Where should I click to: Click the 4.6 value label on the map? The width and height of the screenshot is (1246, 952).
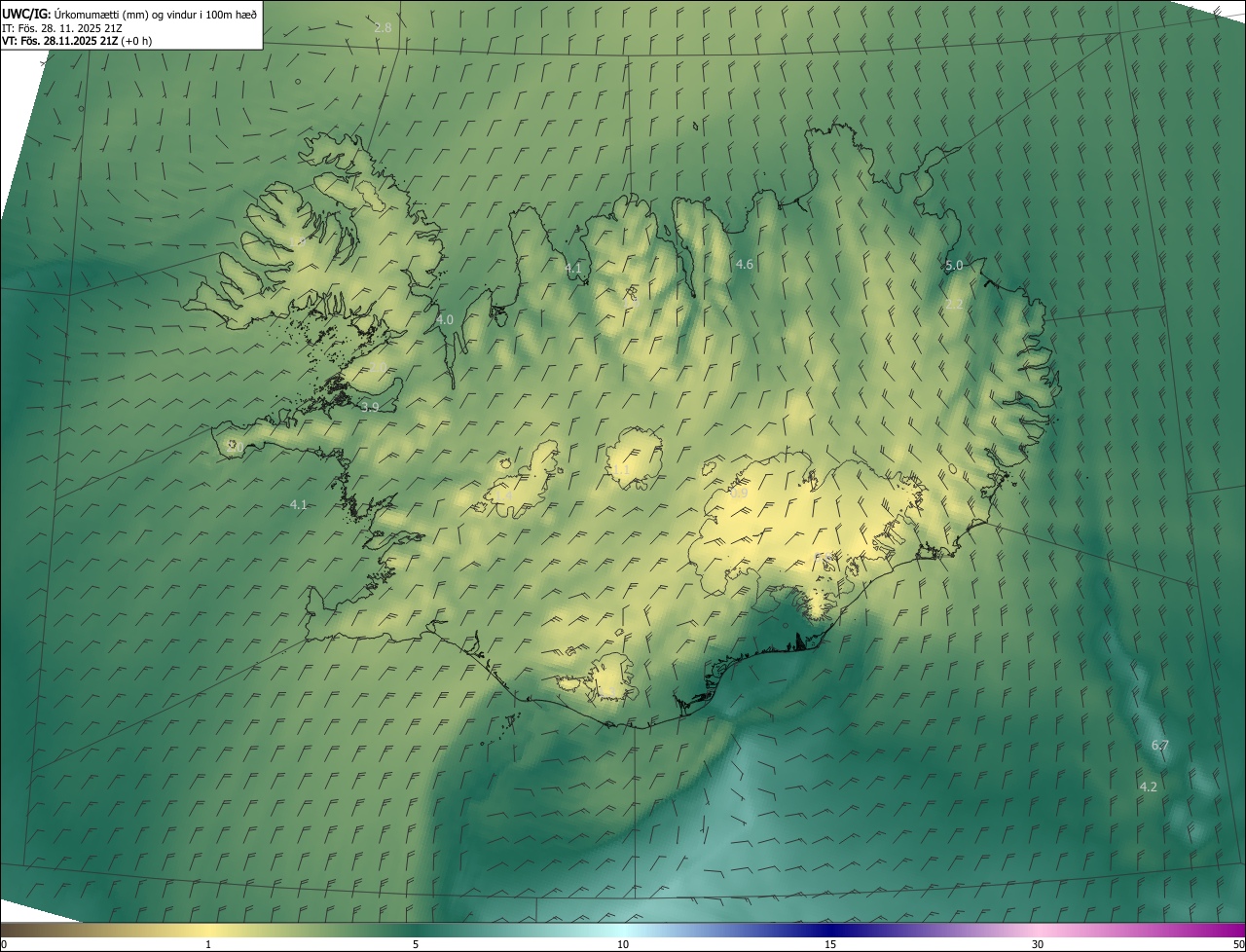[x=745, y=264]
